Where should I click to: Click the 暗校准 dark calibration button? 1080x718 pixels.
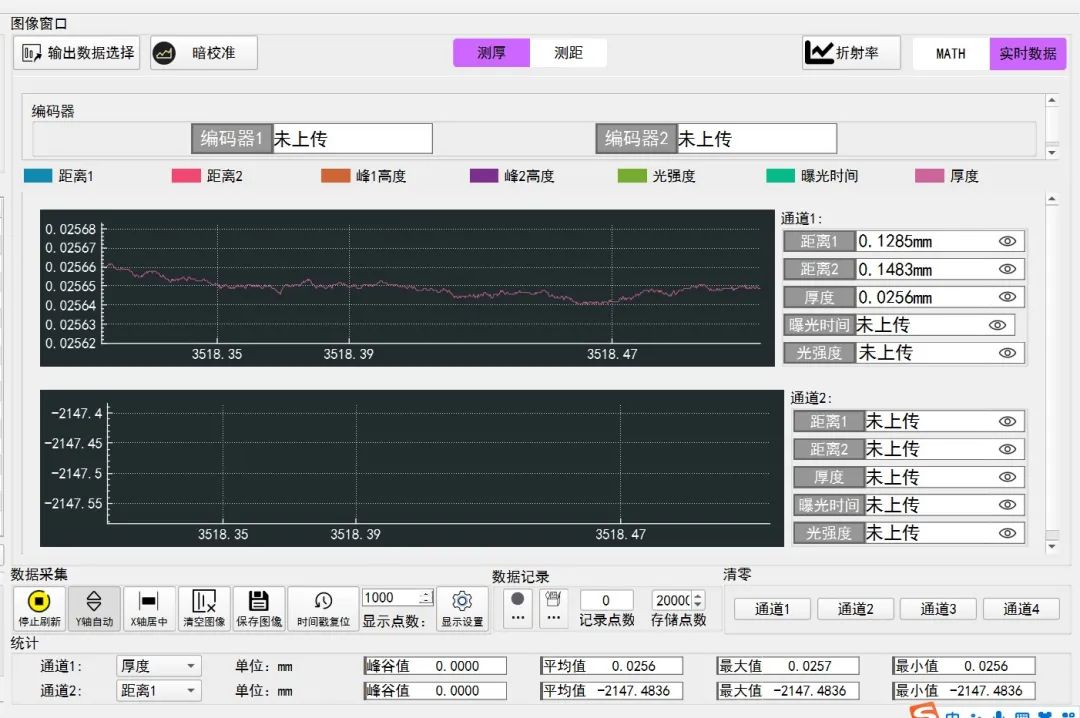point(204,53)
